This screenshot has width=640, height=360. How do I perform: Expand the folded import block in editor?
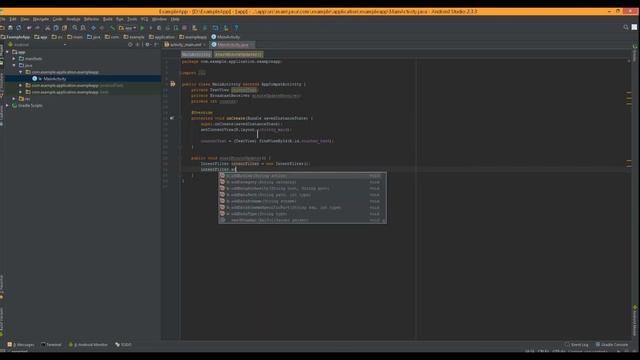click(x=202, y=73)
